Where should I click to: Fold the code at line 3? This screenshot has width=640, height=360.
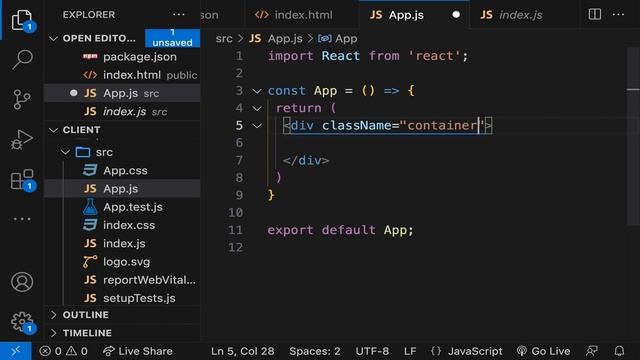click(257, 91)
